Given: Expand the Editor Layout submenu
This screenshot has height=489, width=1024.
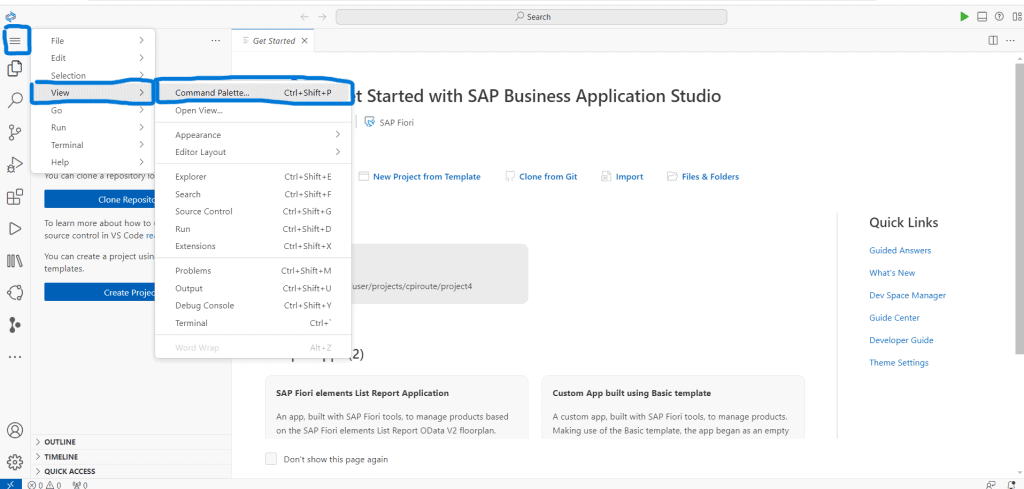Looking at the screenshot, I should (253, 152).
